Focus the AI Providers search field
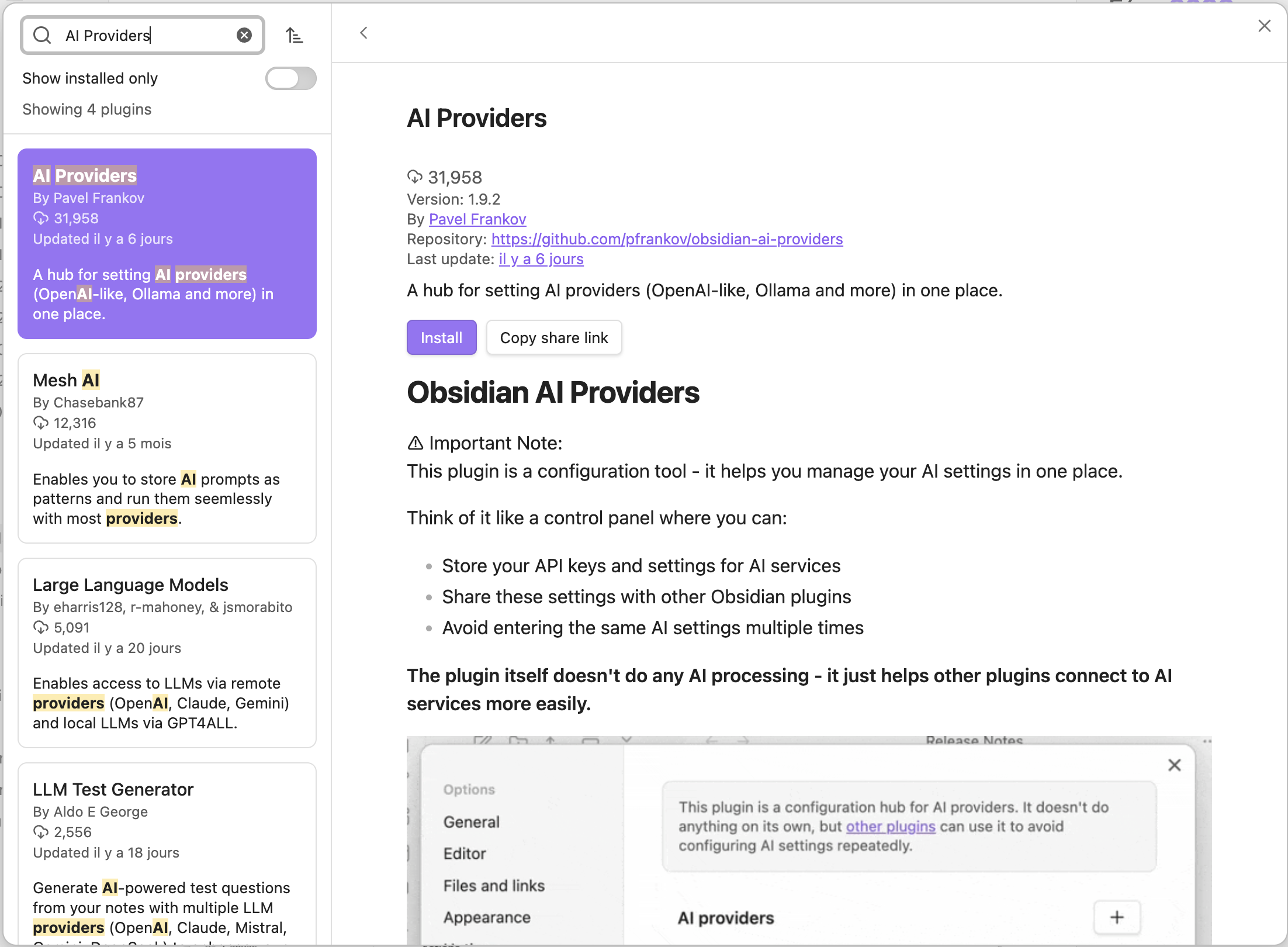This screenshot has width=1288, height=947. click(x=146, y=36)
